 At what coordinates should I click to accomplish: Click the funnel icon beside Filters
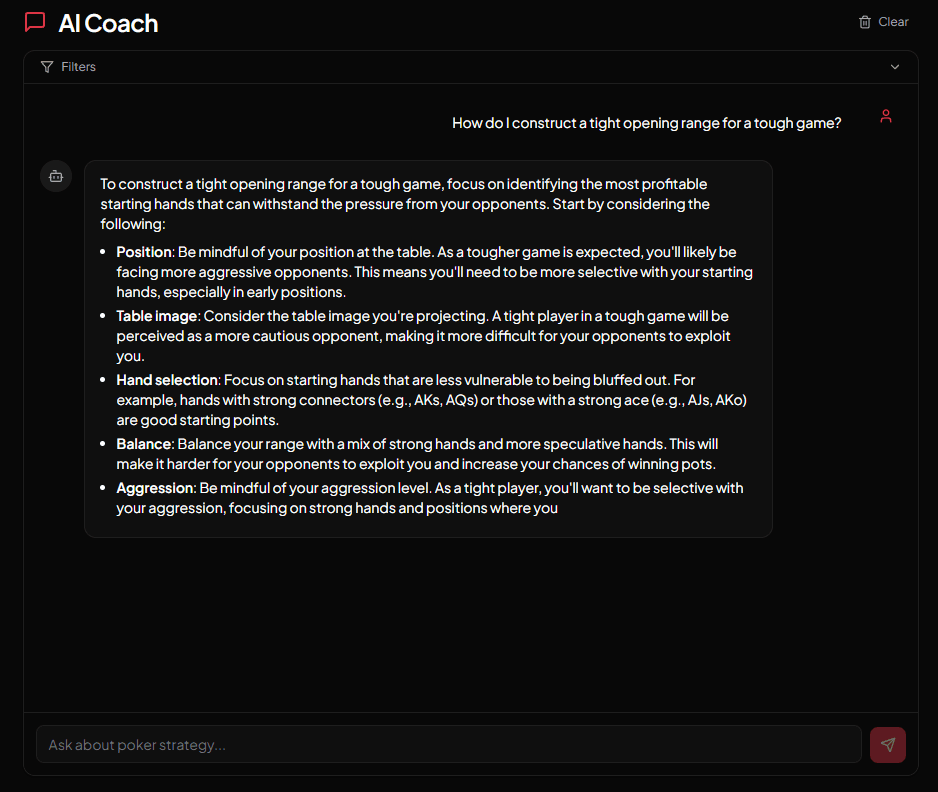tap(46, 66)
